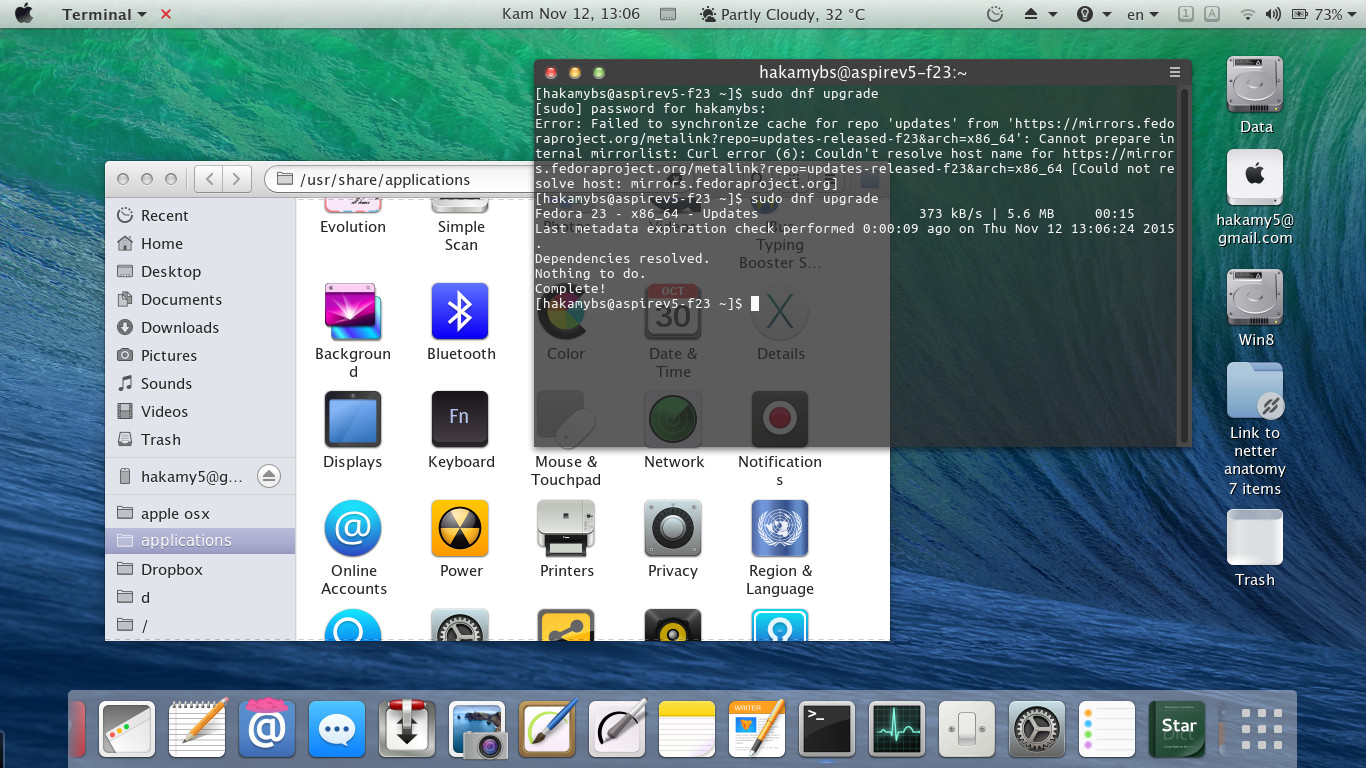Open the Link to netter anatomy folder
This screenshot has width=1366, height=768.
click(1255, 391)
